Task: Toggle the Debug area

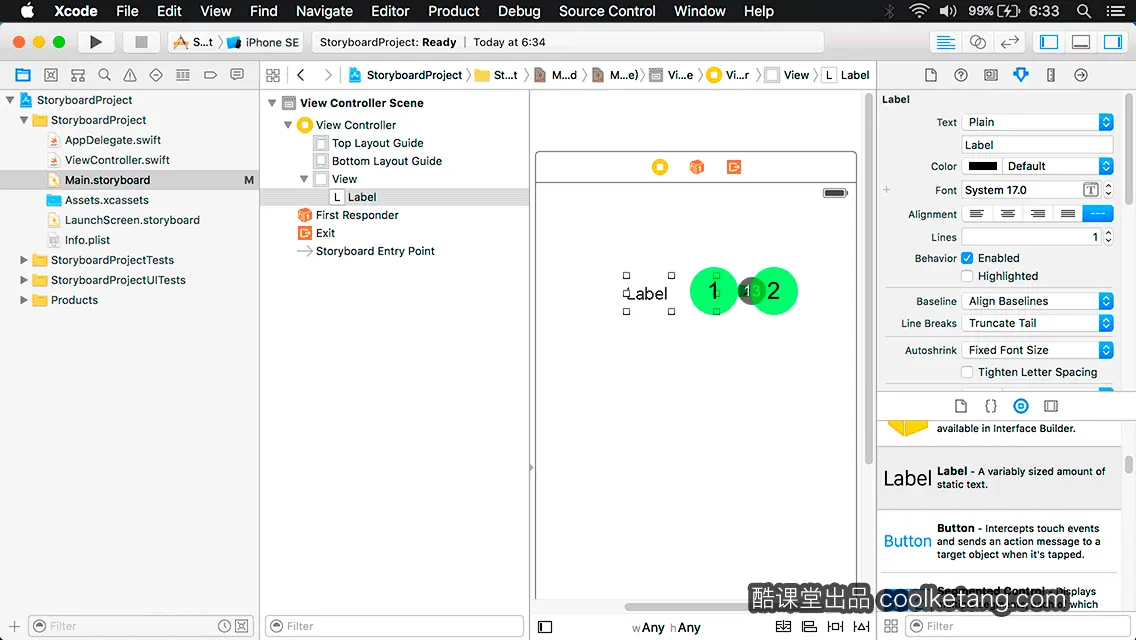Action: [1081, 42]
